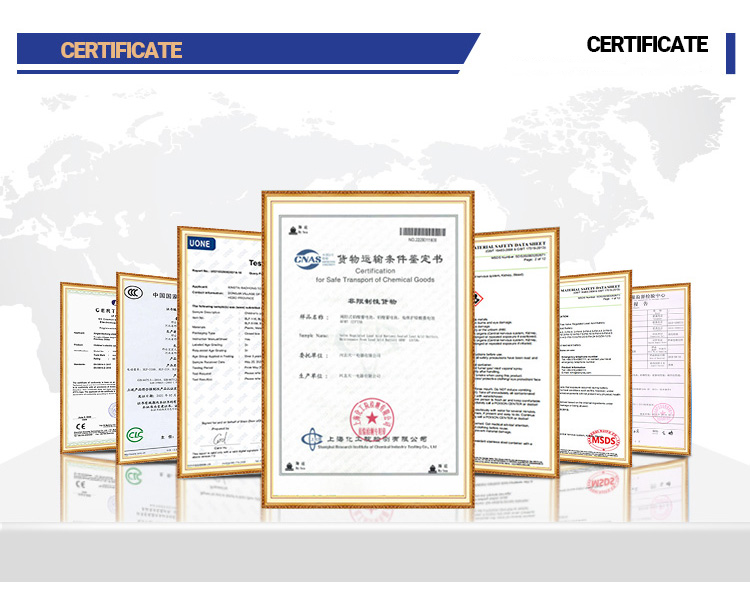The width and height of the screenshot is (750, 594).
Task: Click the hazard diamond pictogram
Action: (x=478, y=299)
